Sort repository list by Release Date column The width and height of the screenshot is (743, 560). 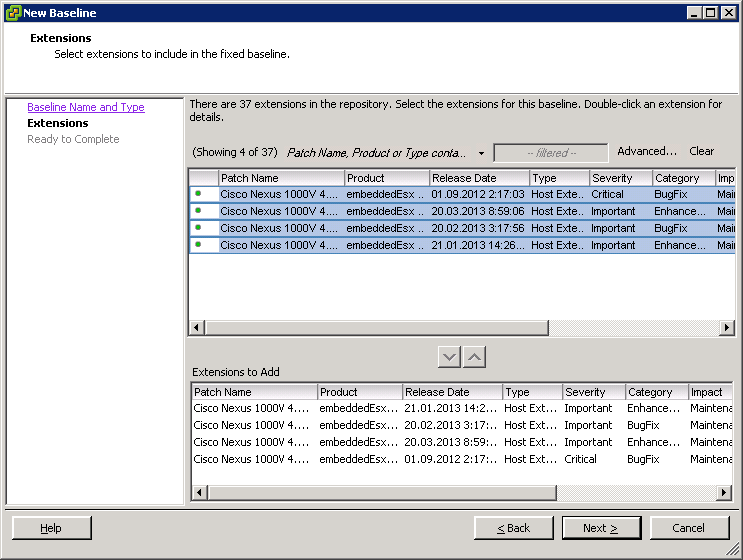click(480, 178)
